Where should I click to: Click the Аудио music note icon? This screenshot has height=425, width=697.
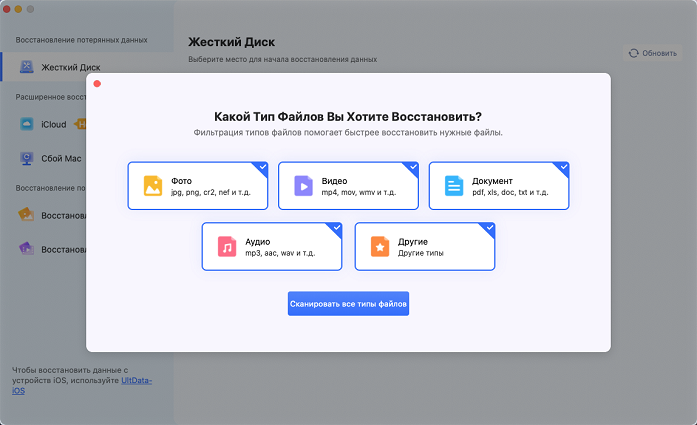(x=227, y=246)
